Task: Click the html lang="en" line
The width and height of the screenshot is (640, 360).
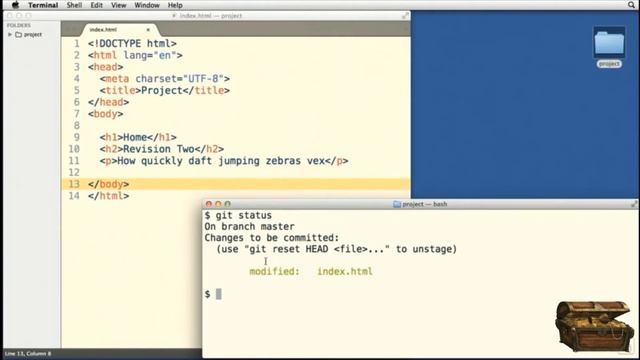Action: click(135, 55)
